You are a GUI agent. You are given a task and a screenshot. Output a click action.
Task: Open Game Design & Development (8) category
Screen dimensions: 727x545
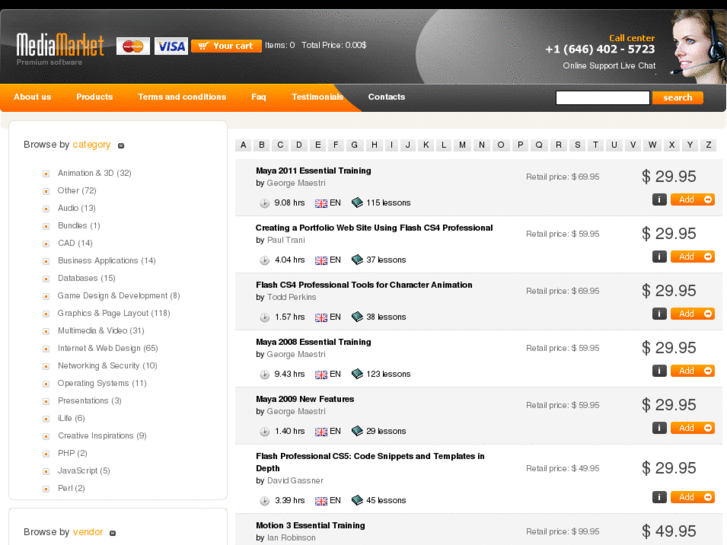tap(119, 295)
